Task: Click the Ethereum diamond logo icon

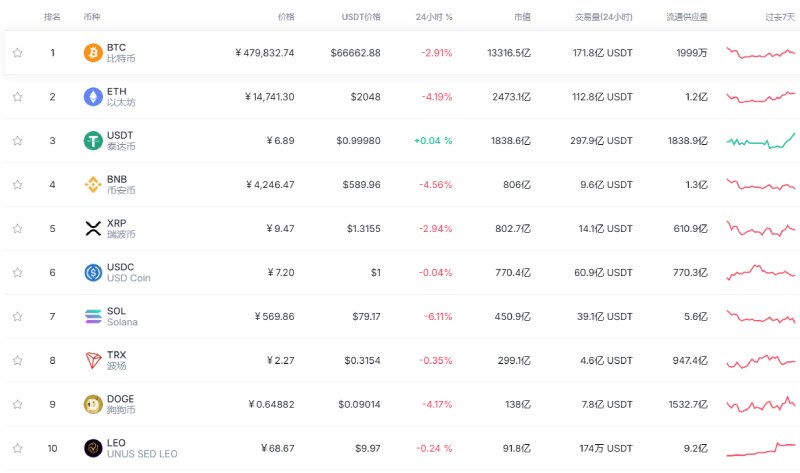Action: 93,97
